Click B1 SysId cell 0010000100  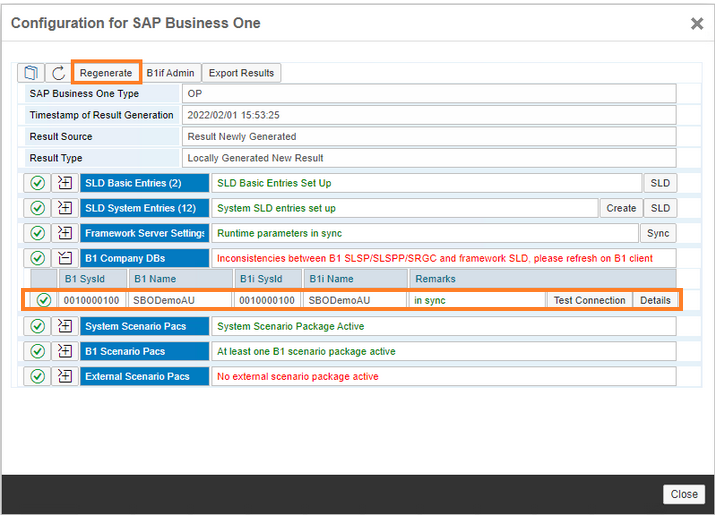pyautogui.click(x=93, y=300)
